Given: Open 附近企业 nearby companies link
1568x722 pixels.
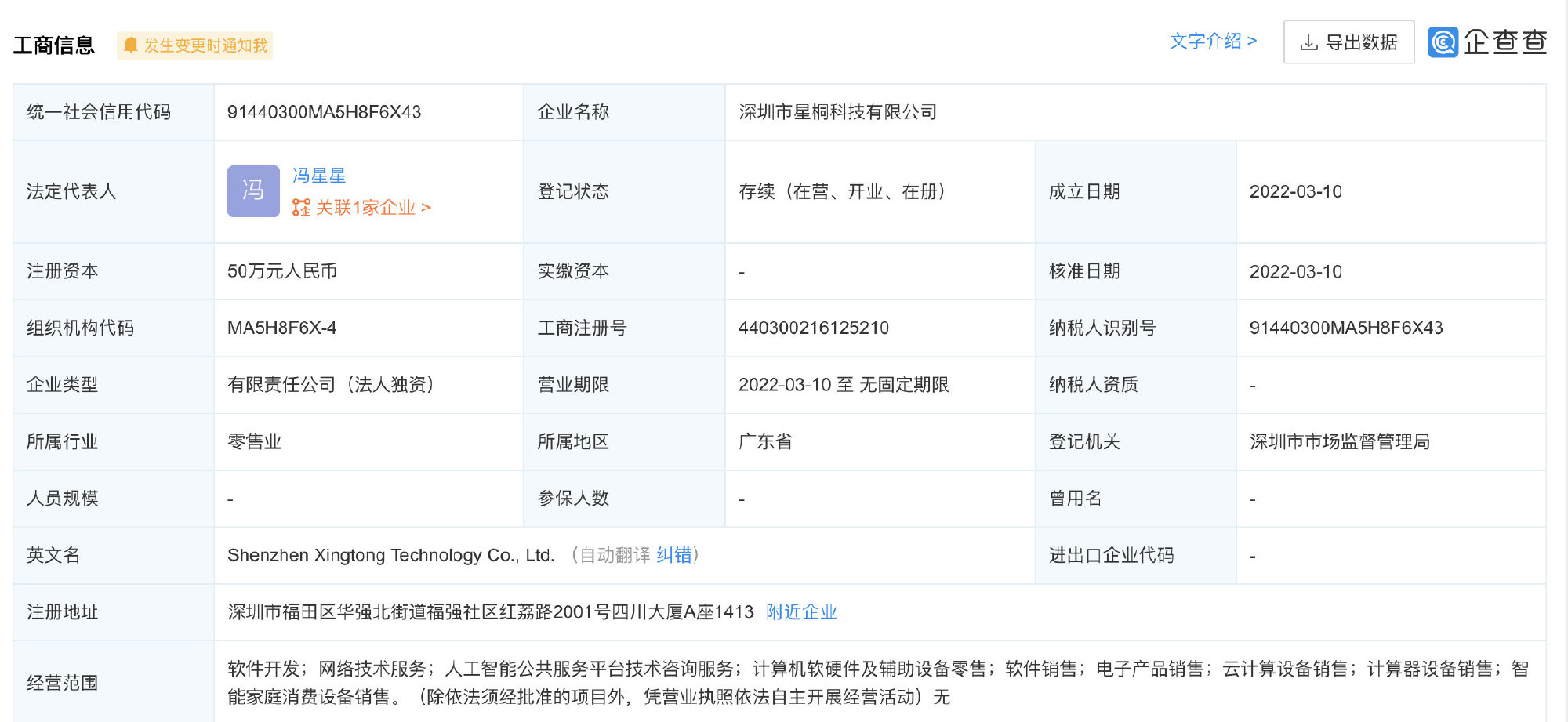Looking at the screenshot, I should pos(801,611).
